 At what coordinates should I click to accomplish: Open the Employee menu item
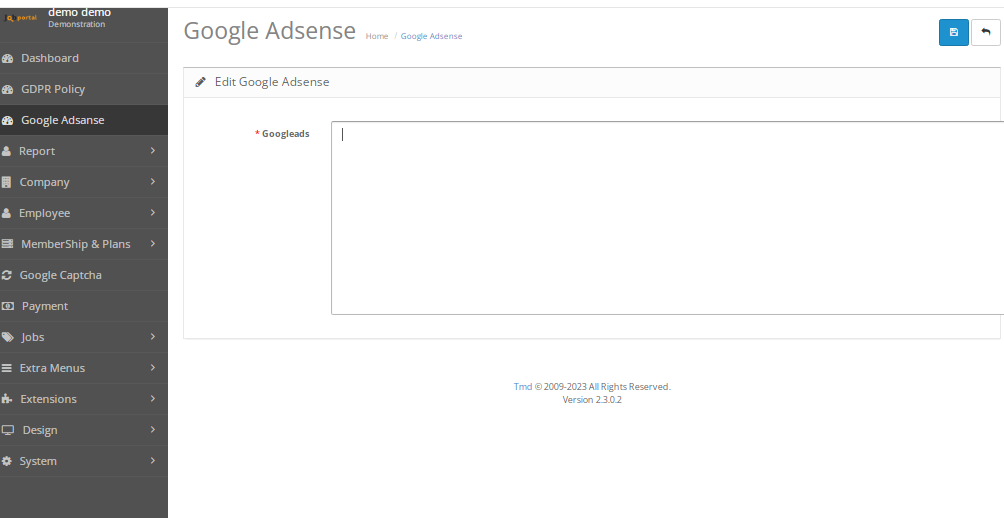(45, 213)
